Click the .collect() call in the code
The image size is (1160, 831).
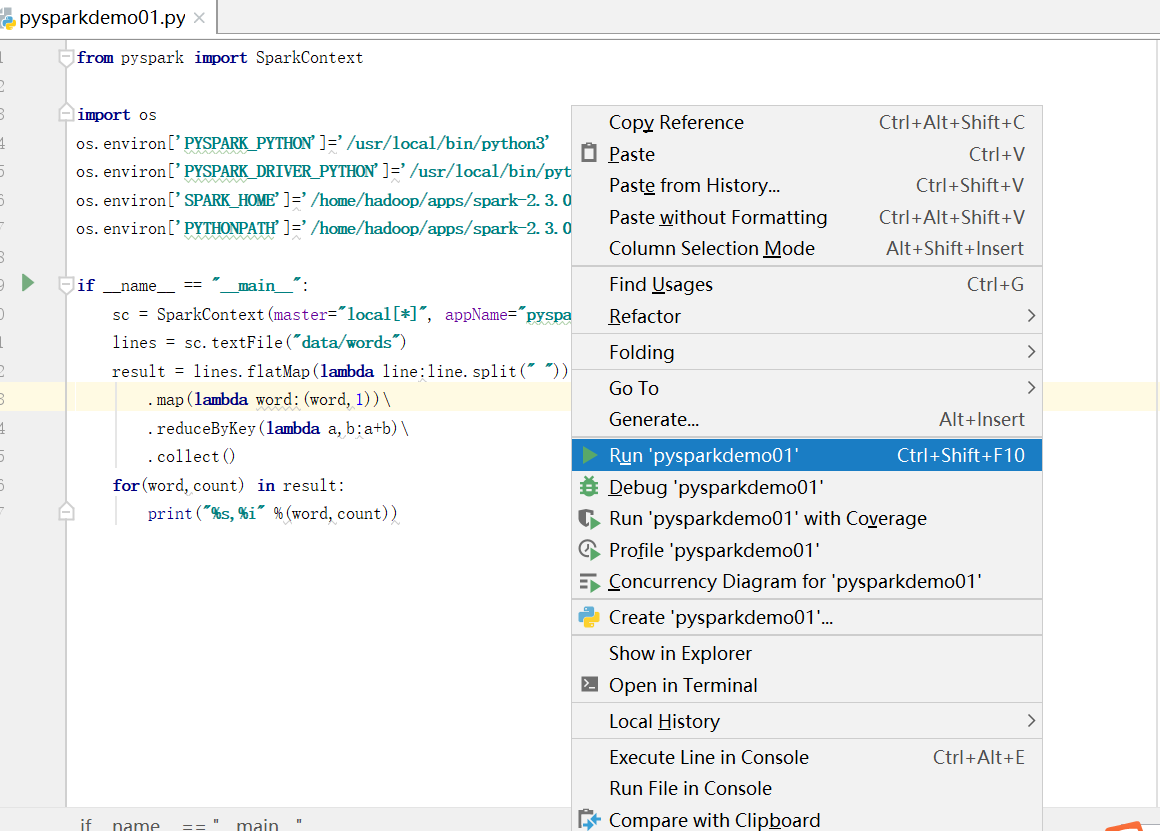[x=192, y=457]
